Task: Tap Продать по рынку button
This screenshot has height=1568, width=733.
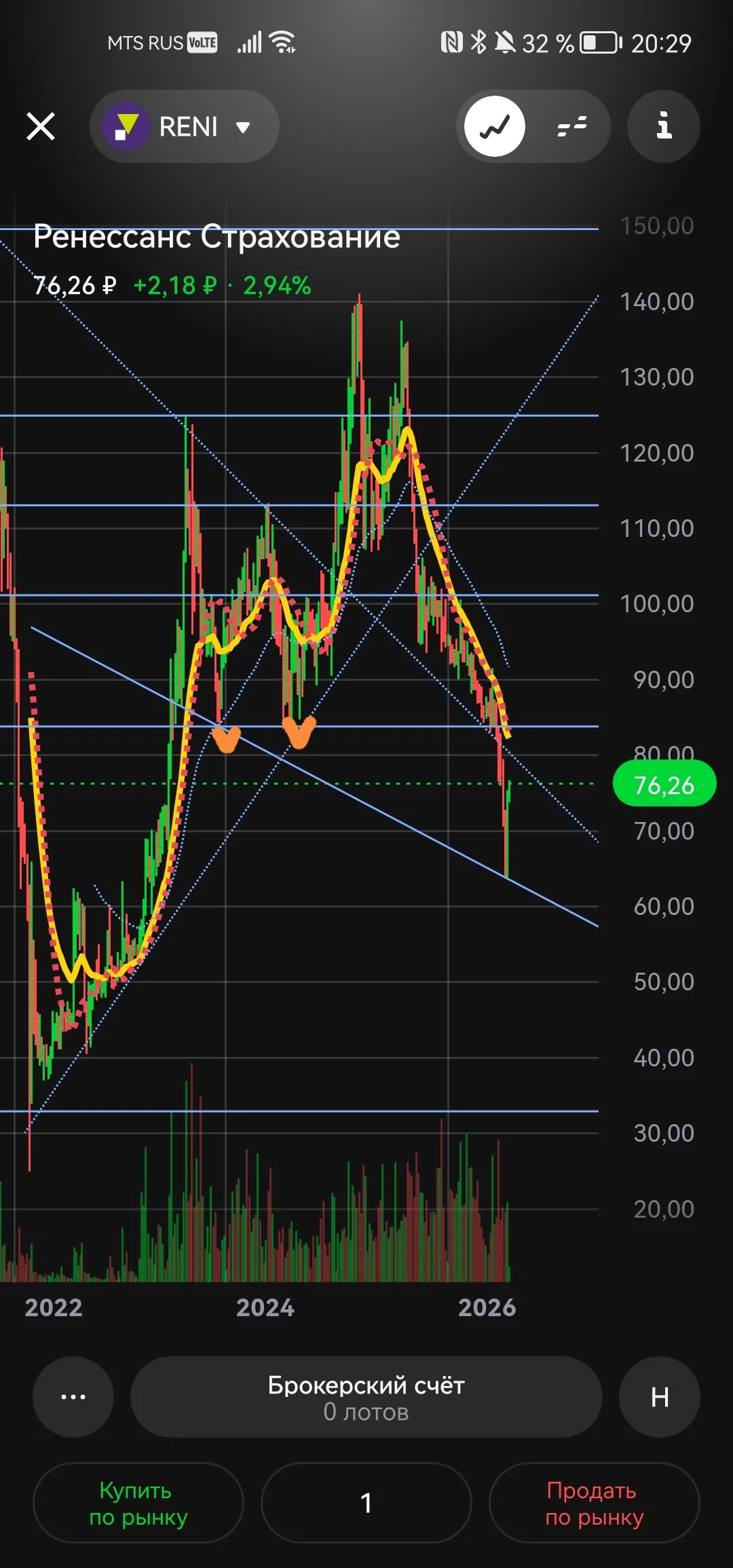Action: click(595, 1503)
